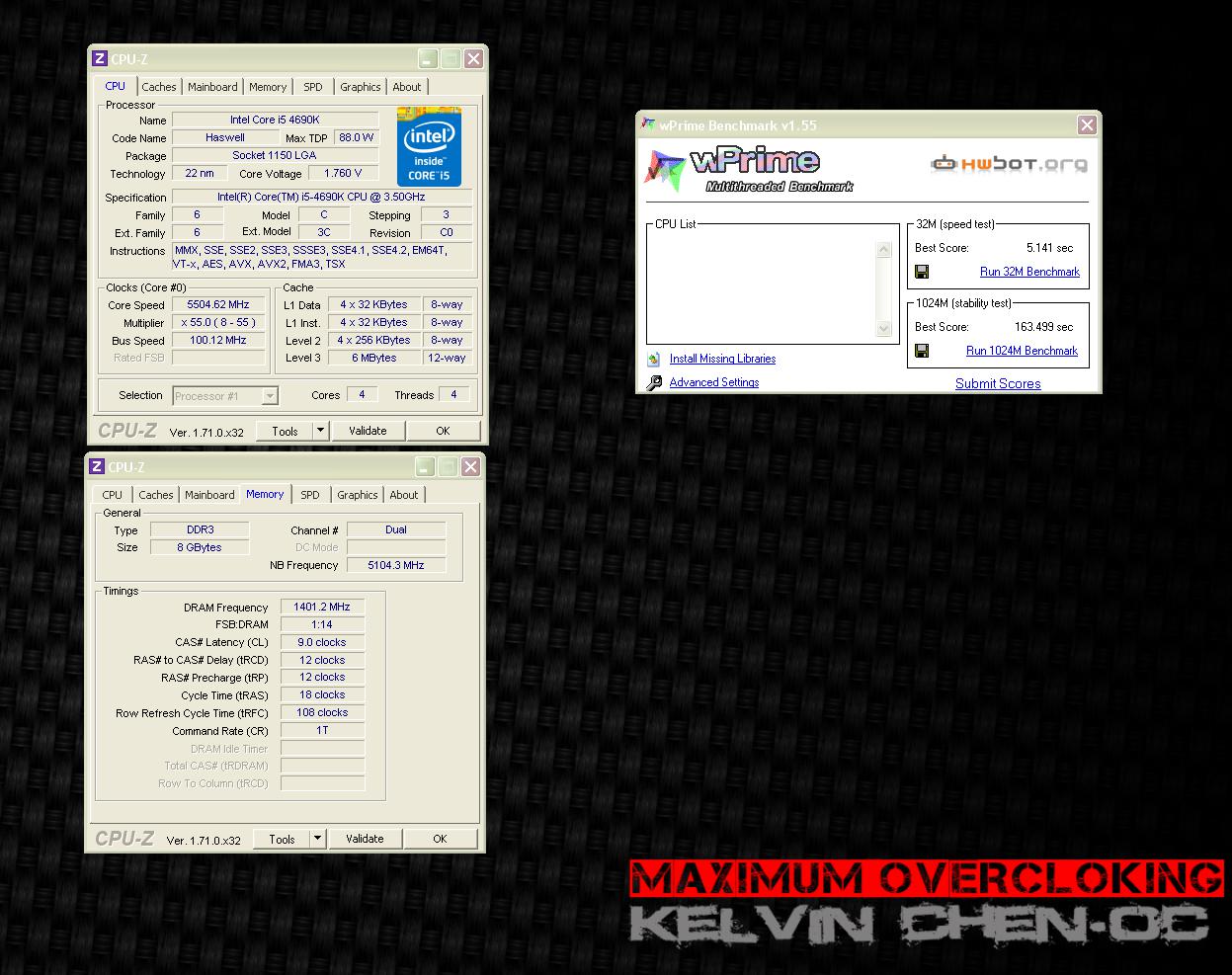Run 1024M Benchmark
The image size is (1232, 975).
coord(1022,351)
